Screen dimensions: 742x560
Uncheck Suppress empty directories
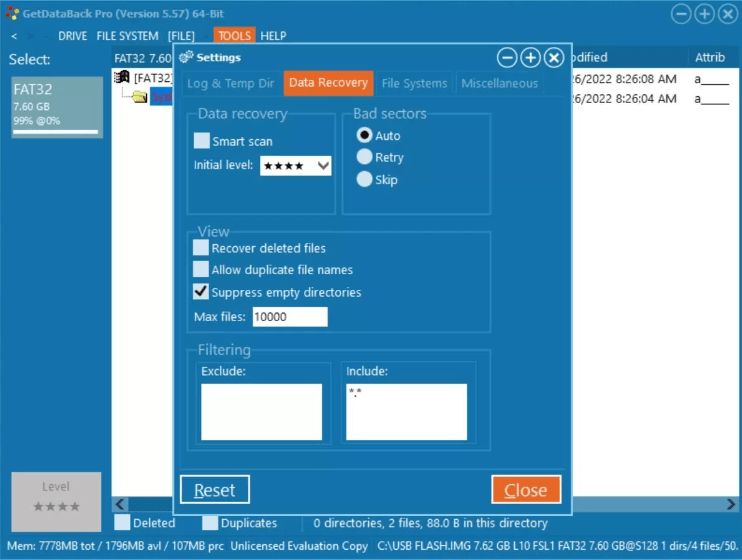[201, 291]
